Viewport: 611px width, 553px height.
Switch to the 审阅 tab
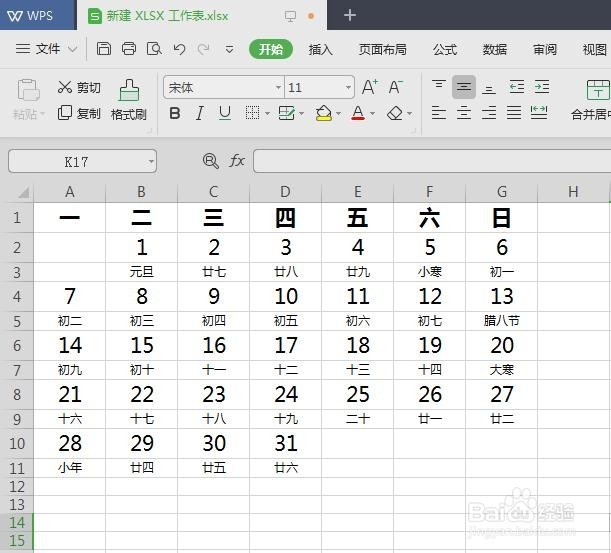tap(545, 49)
